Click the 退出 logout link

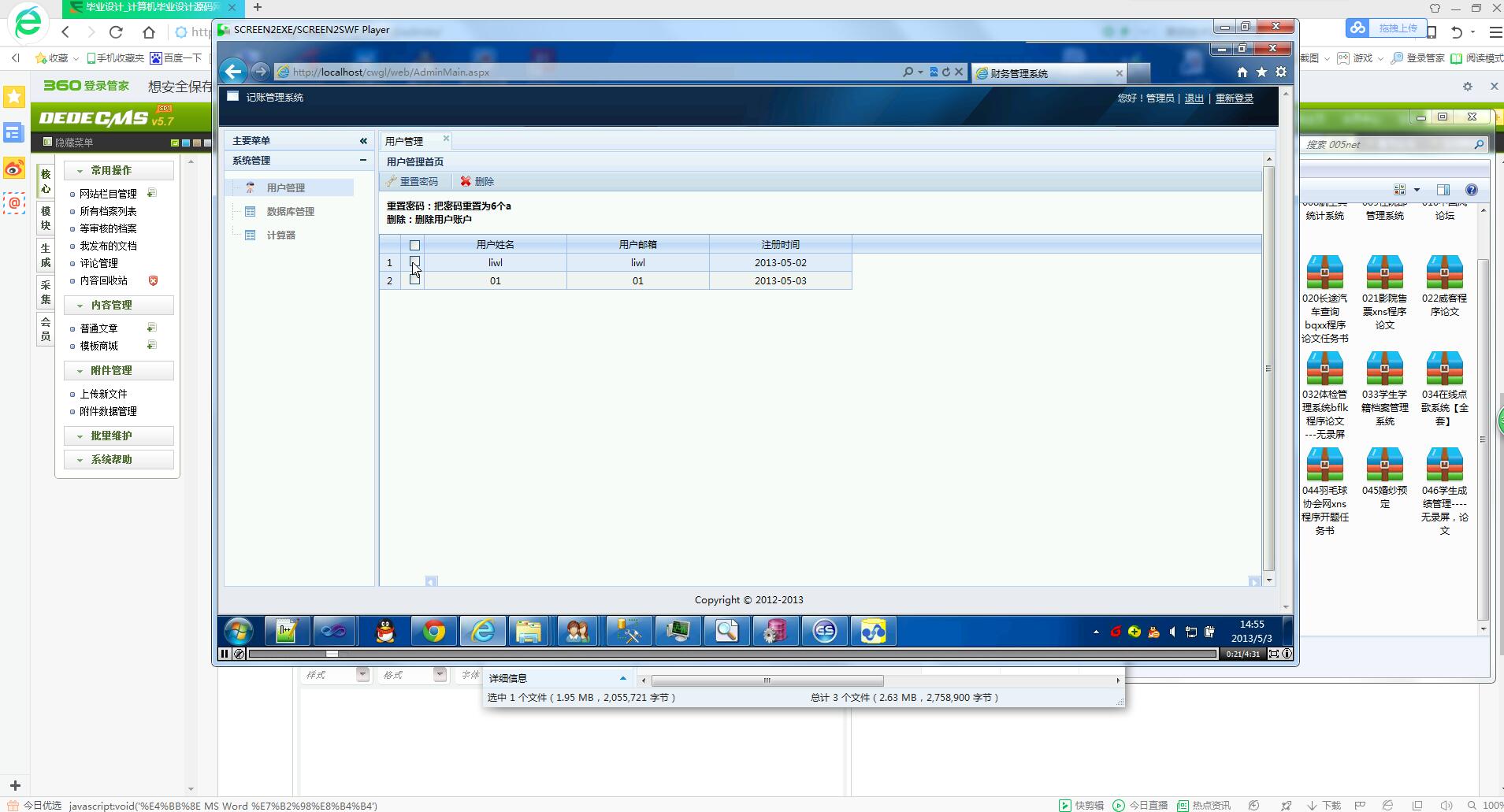(1194, 98)
